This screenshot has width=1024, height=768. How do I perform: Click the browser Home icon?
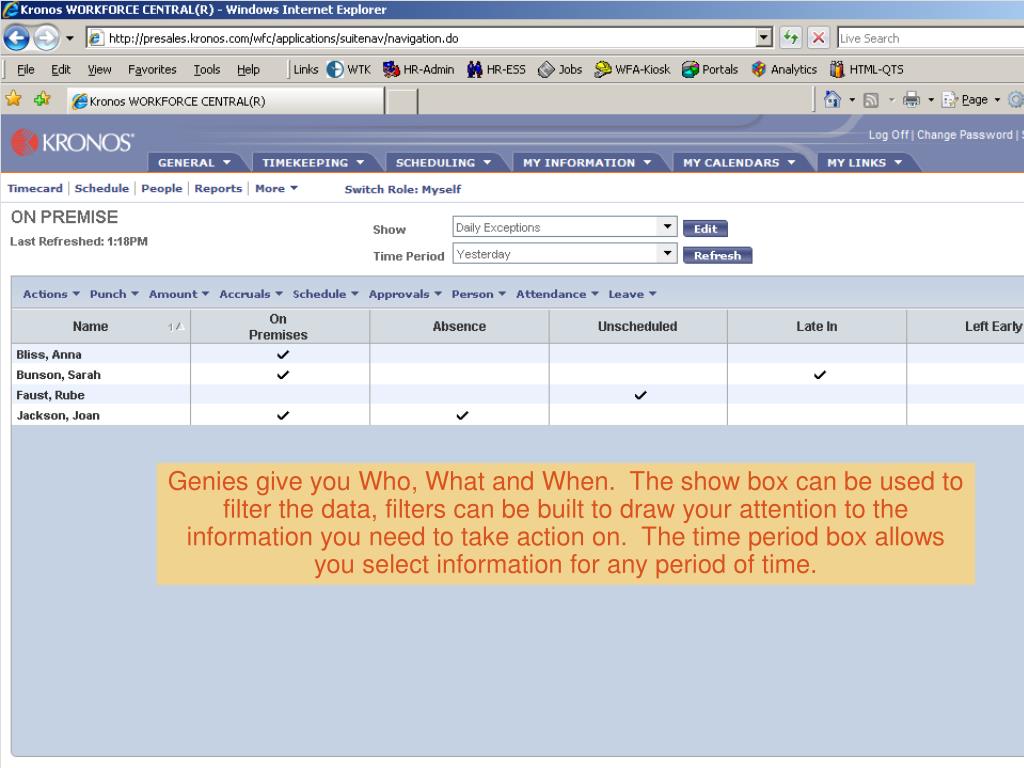pyautogui.click(x=832, y=100)
